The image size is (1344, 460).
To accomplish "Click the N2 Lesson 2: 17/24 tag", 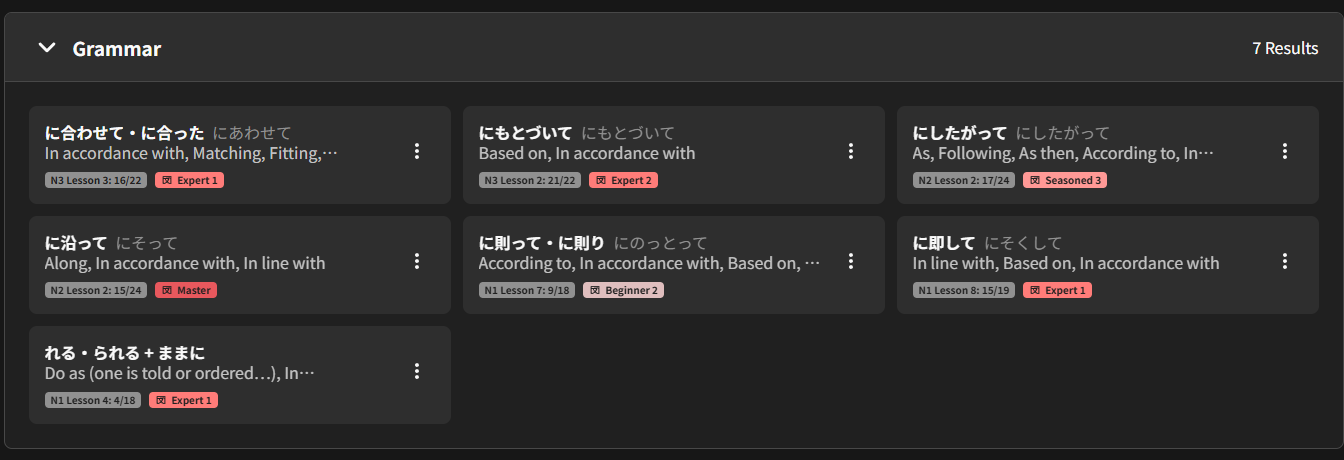I will 964,180.
